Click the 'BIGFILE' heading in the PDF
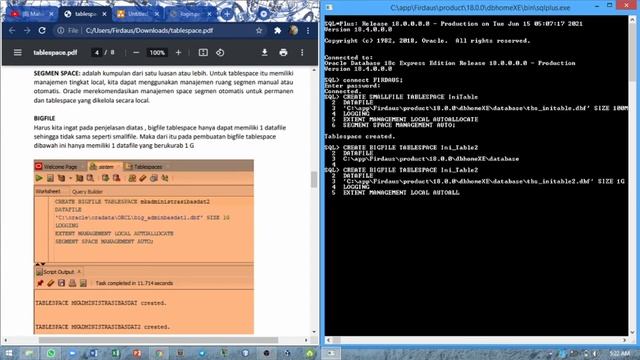Screen dimensions: 640x360 pyautogui.click(x=44, y=118)
